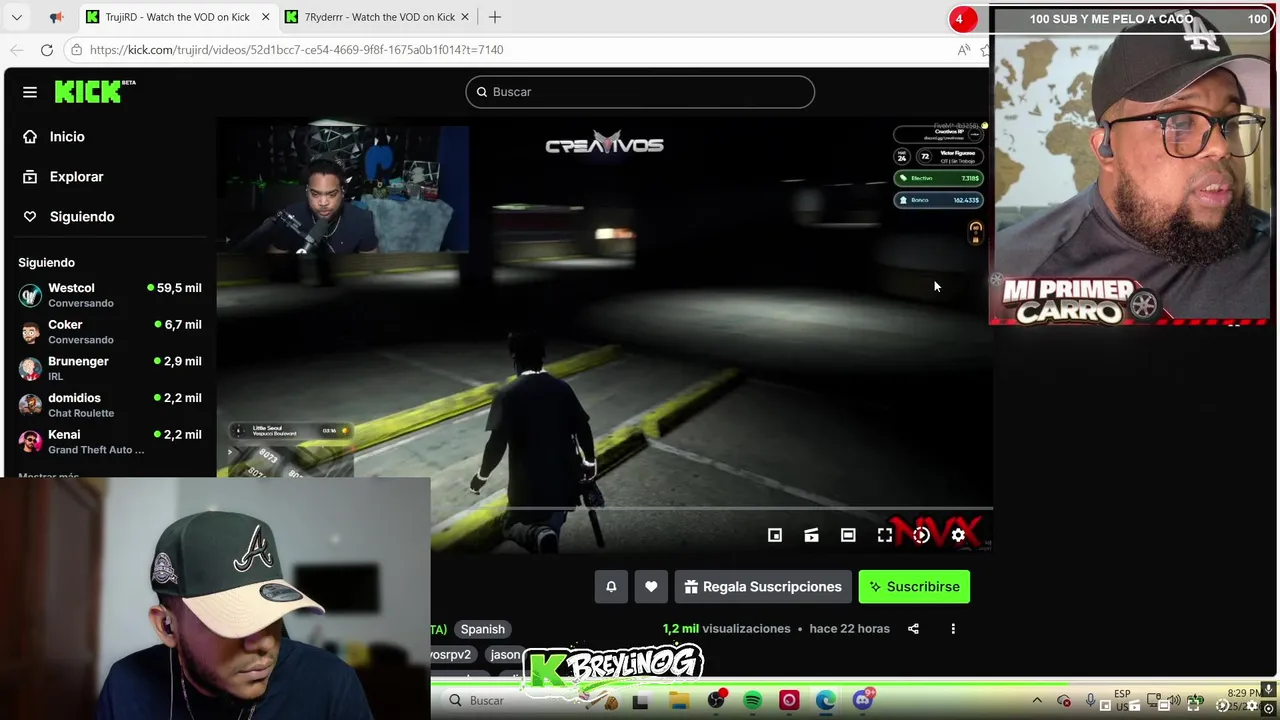The height and width of the screenshot is (720, 1280).
Task: Open domidios' channel in following list
Action: 110,405
